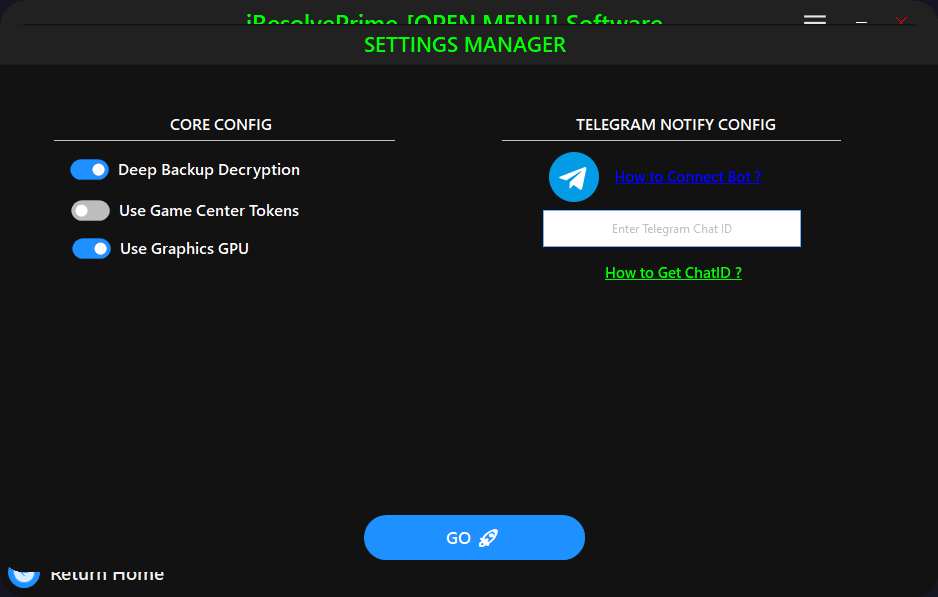Click the TELEGRAM NOTIFY CONFIG heading
The width and height of the screenshot is (938, 597).
point(676,124)
